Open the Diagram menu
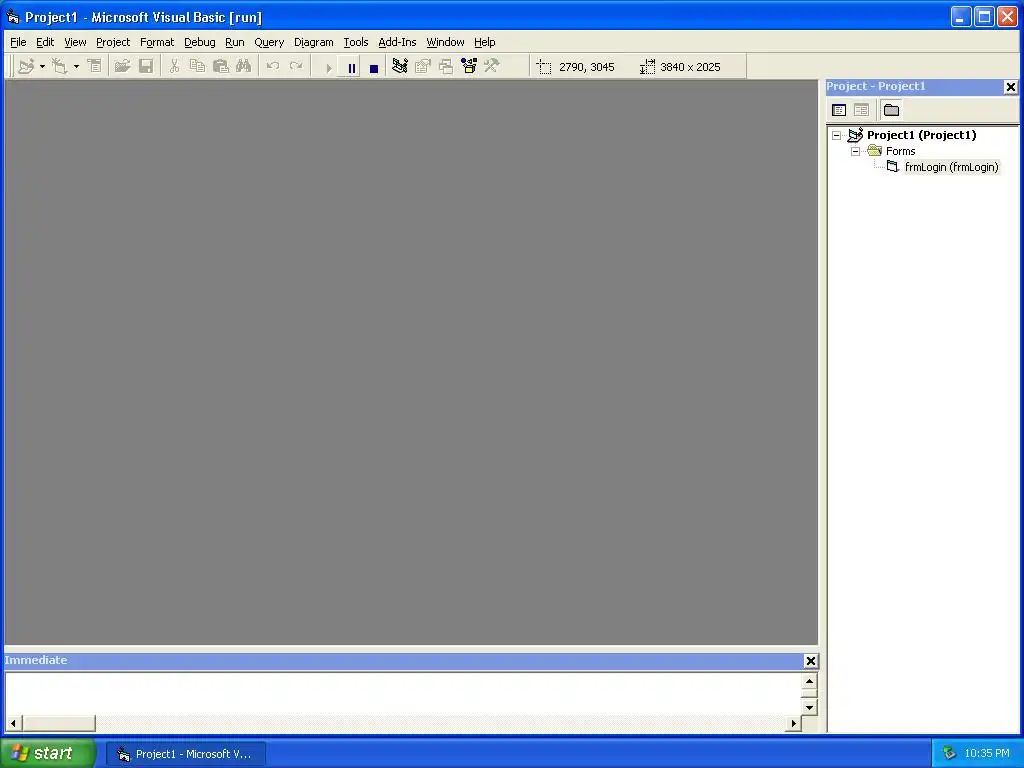Image resolution: width=1024 pixels, height=768 pixels. (313, 42)
